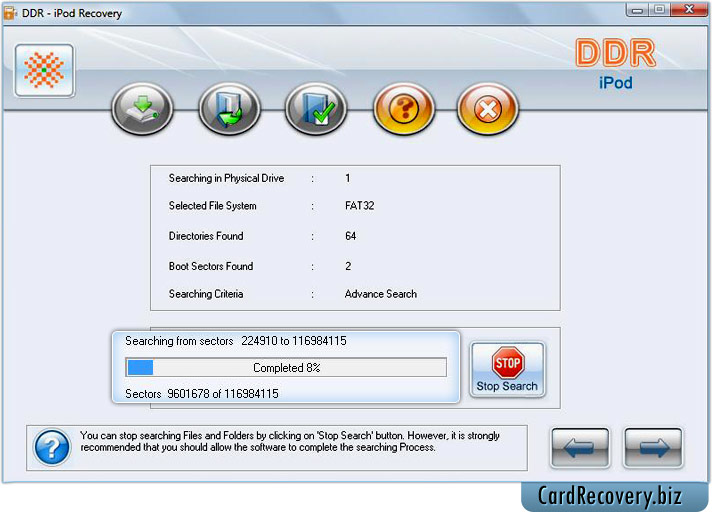Click the Completed 8% progress bar
Image resolution: width=712 pixels, height=512 pixels.
click(286, 367)
